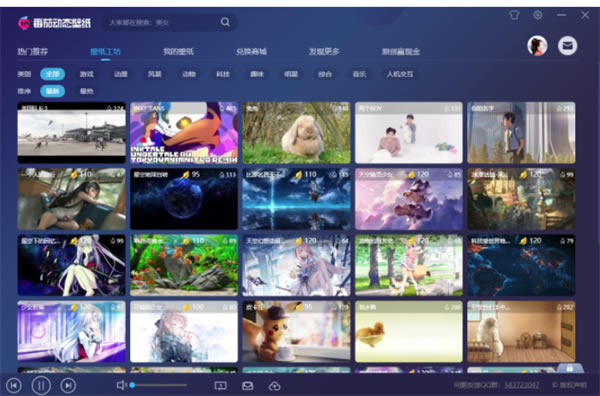
Task: Select the 风景 category filter
Action: click(x=155, y=74)
